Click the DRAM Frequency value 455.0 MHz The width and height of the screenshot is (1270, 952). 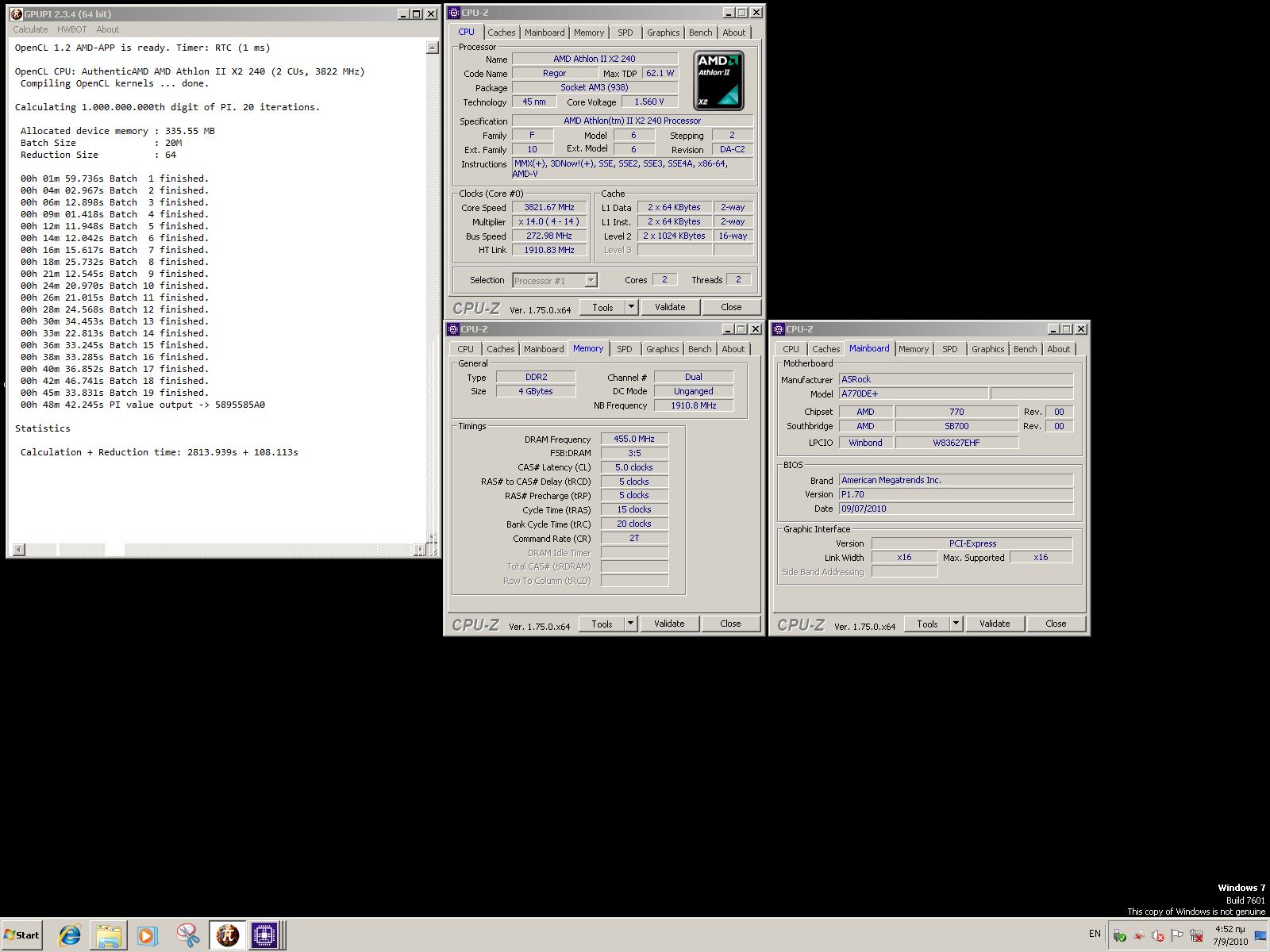click(x=634, y=439)
